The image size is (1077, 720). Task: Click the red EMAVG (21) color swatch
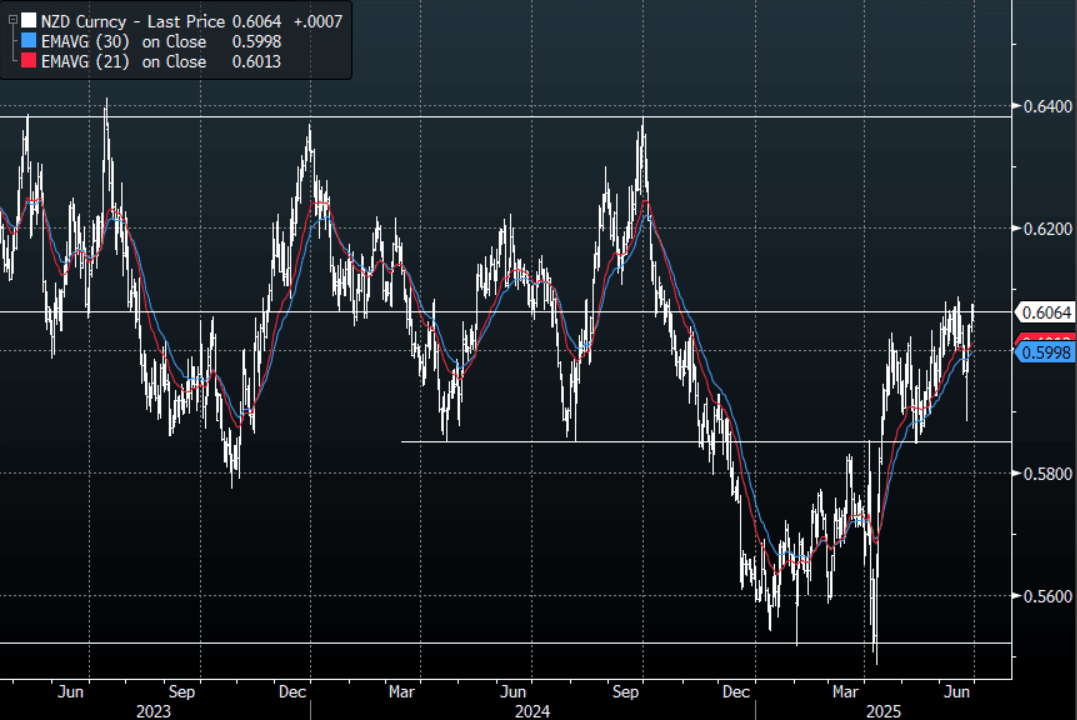coord(27,62)
